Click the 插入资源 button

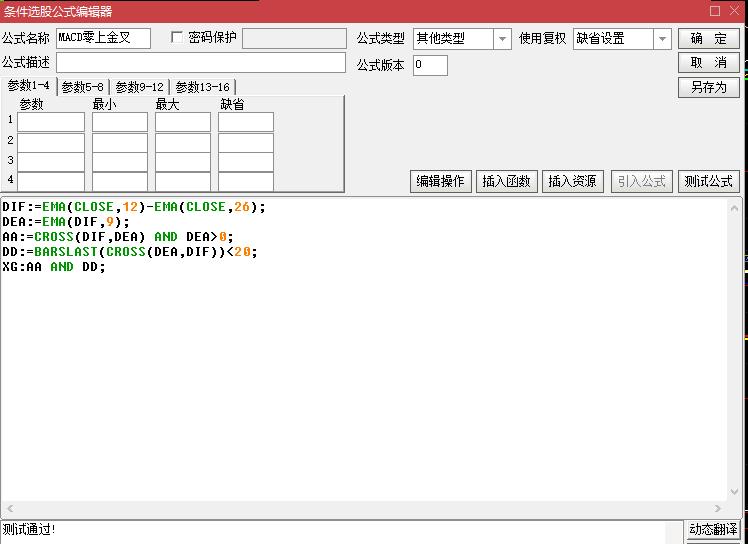(571, 181)
